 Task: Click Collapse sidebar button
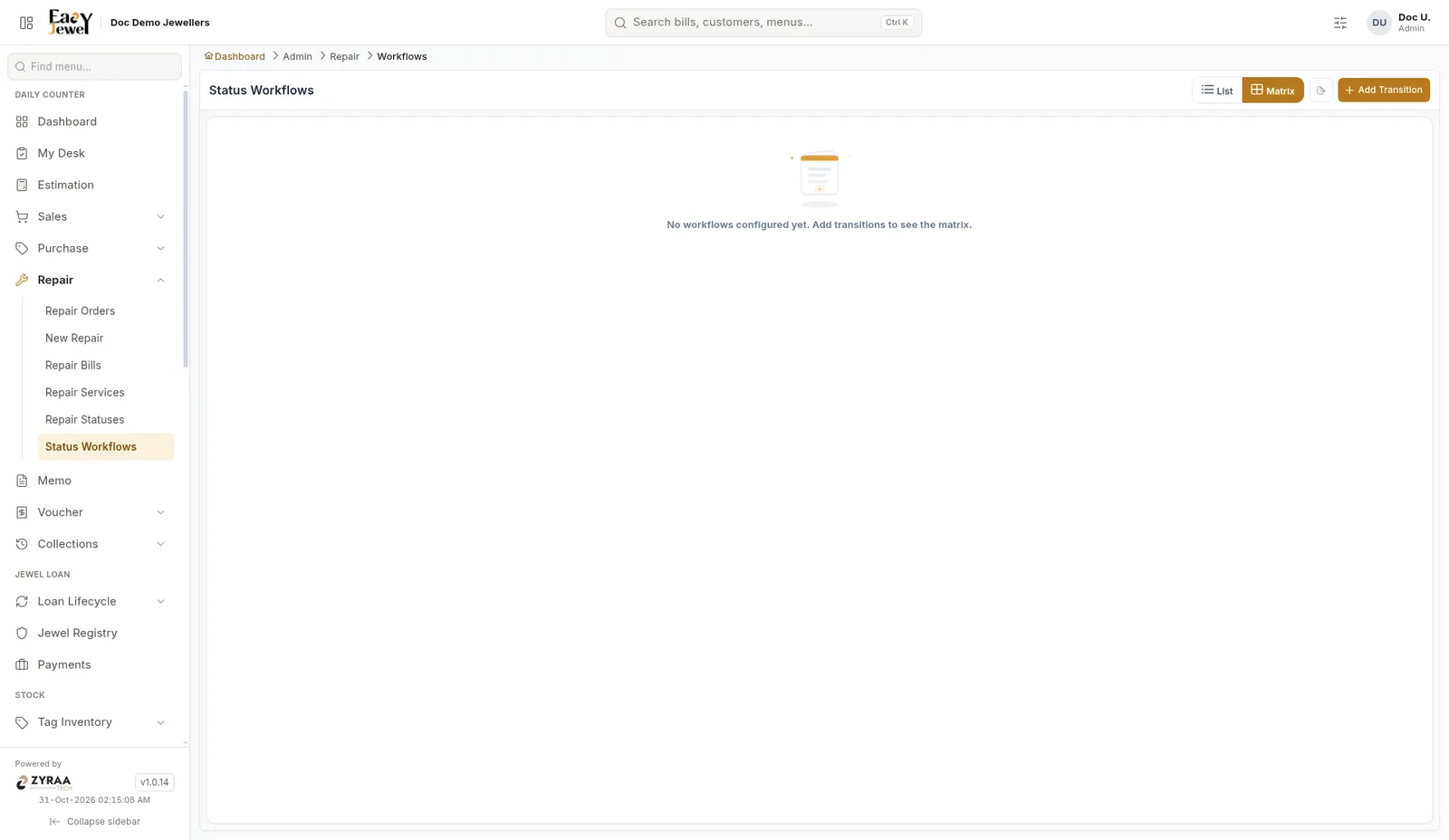[x=95, y=822]
